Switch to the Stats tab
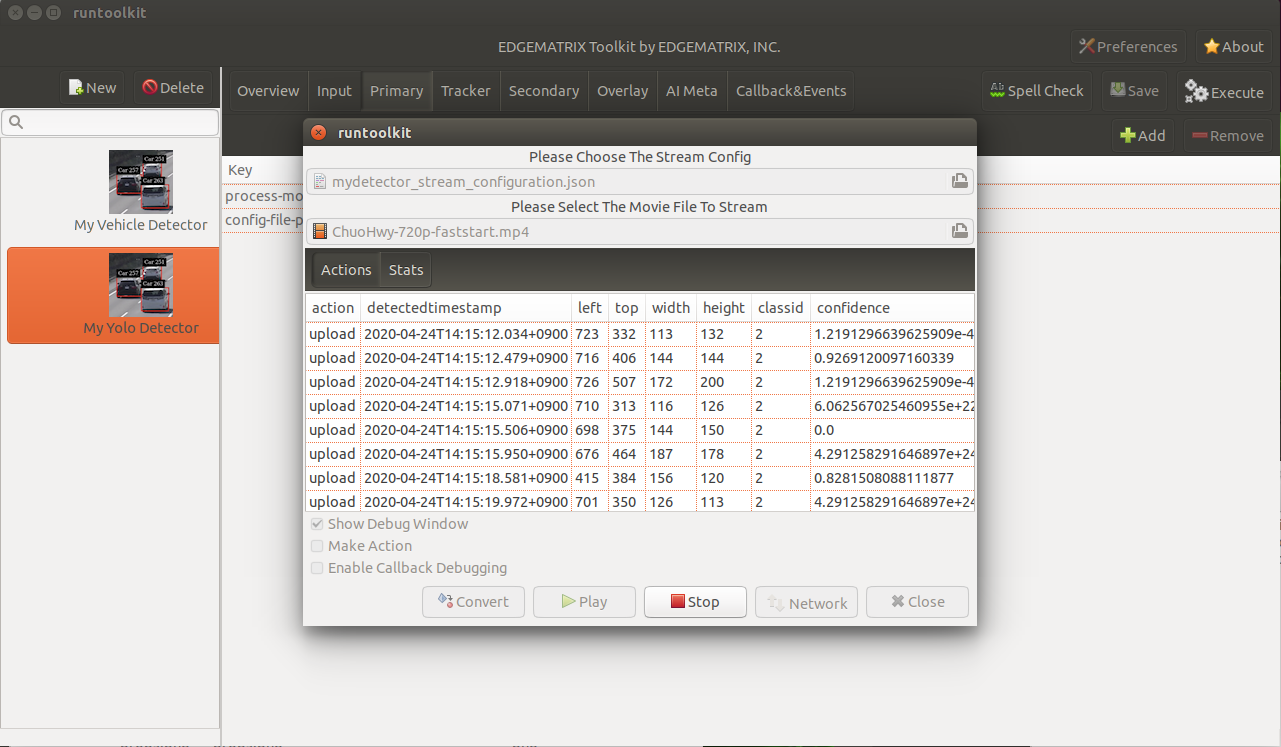The width and height of the screenshot is (1281, 747). [x=406, y=270]
